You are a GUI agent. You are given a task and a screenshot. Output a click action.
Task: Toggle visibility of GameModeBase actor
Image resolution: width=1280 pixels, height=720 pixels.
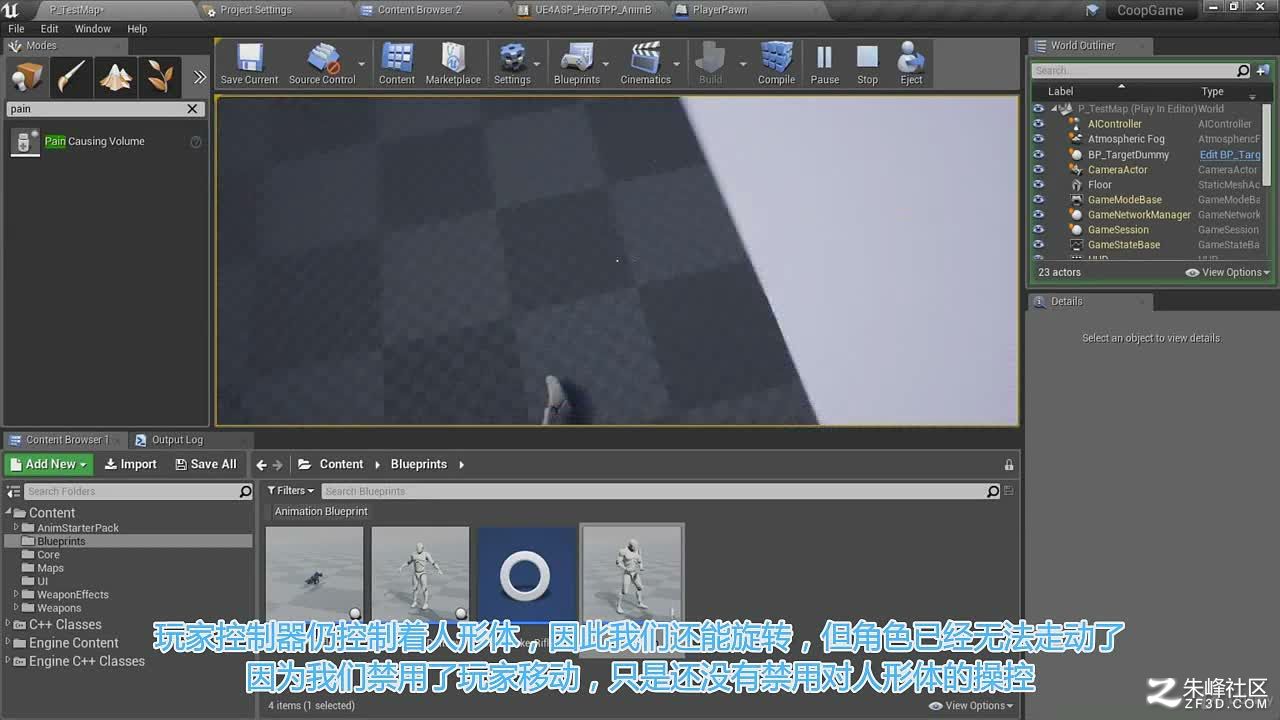1038,200
